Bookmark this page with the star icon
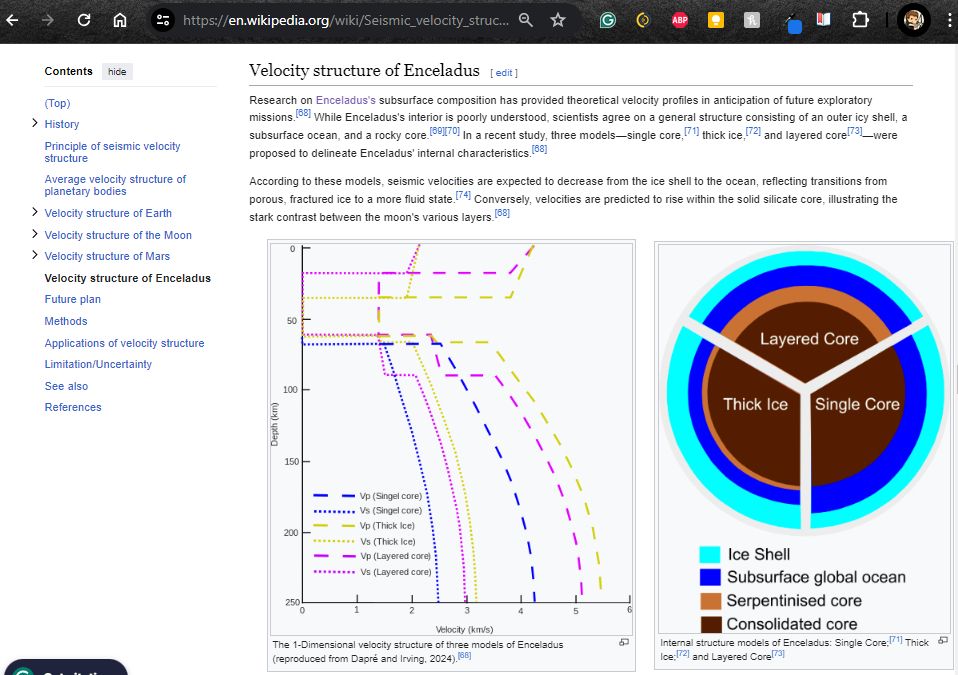958x675 pixels. point(557,19)
